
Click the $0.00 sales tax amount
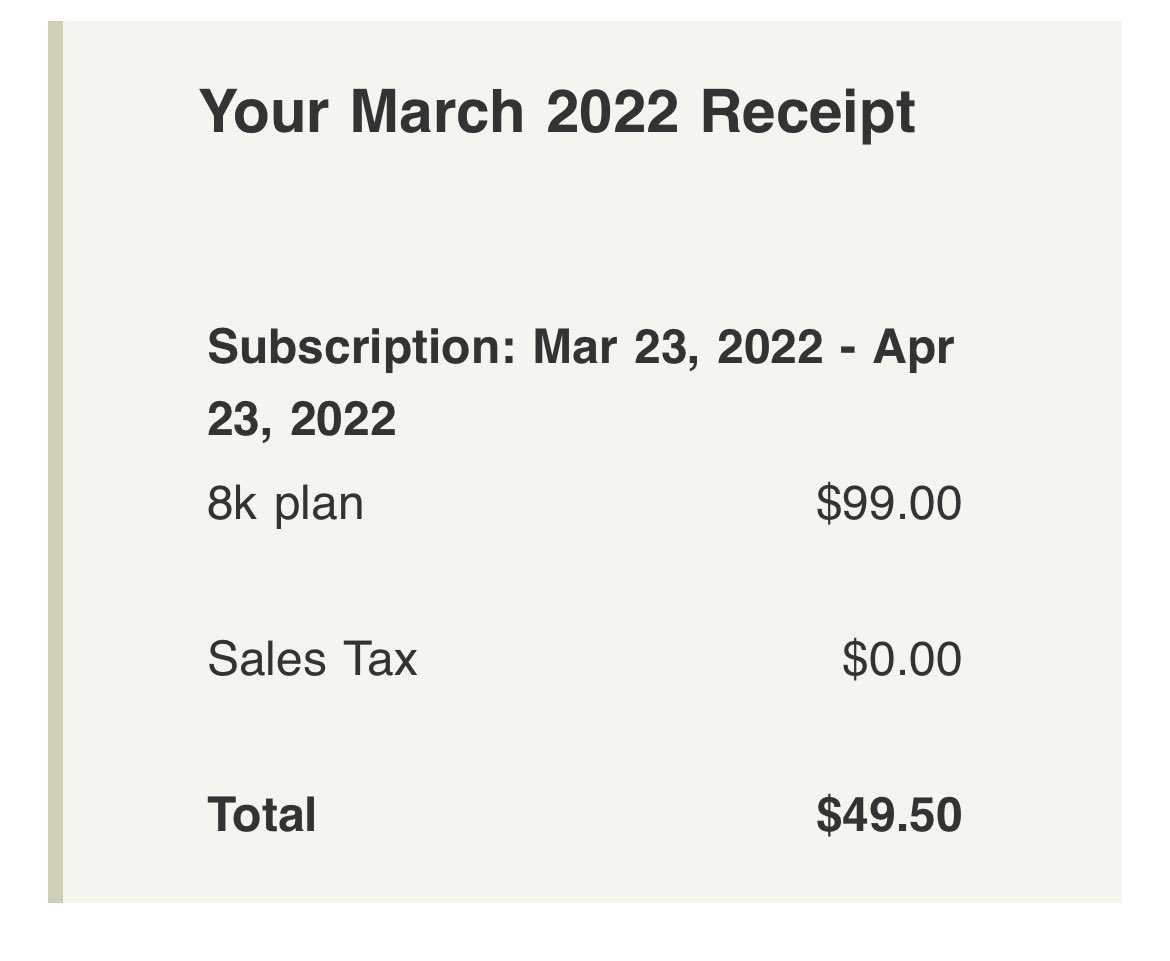tap(901, 660)
